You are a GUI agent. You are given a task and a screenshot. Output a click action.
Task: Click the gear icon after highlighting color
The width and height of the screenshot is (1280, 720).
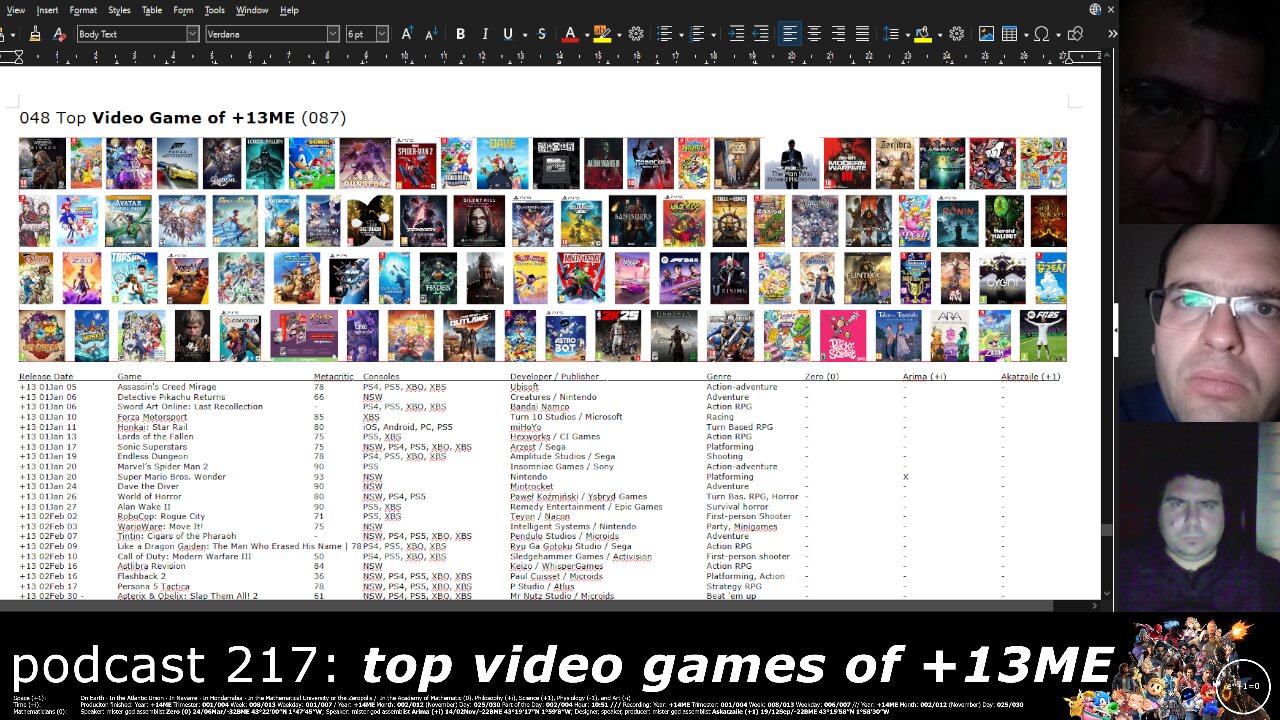636,34
